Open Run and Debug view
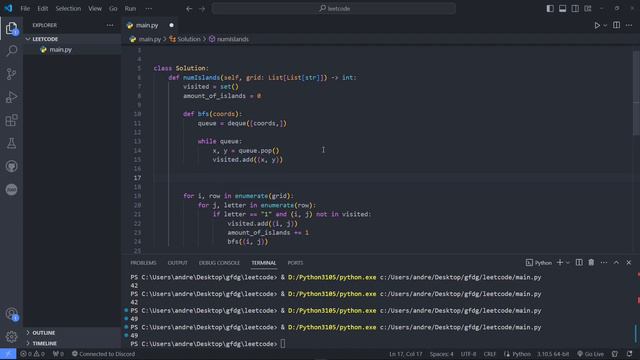The image size is (640, 360). (11, 97)
